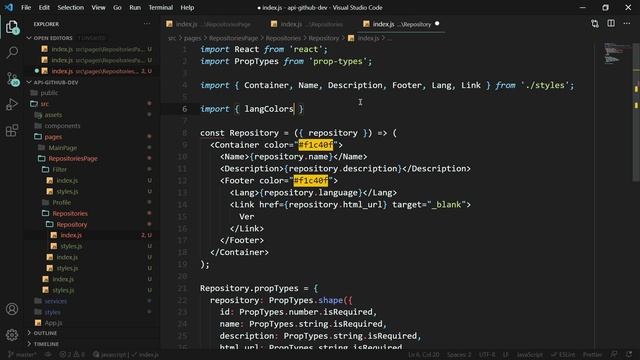Collapse the RepositoriesPage folder
The width and height of the screenshot is (640, 360).
click(x=73, y=158)
